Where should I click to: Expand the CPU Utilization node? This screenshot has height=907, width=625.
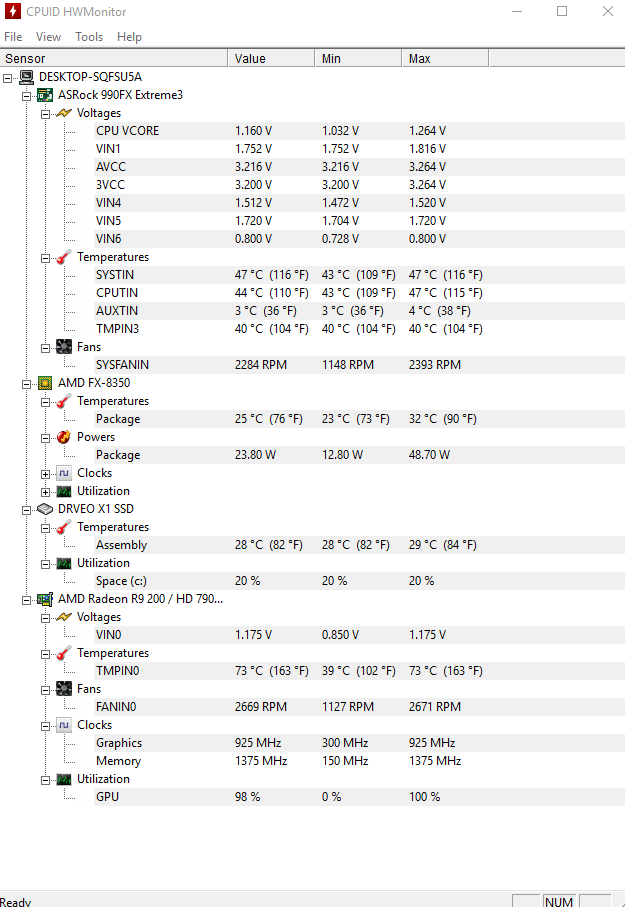pos(46,491)
